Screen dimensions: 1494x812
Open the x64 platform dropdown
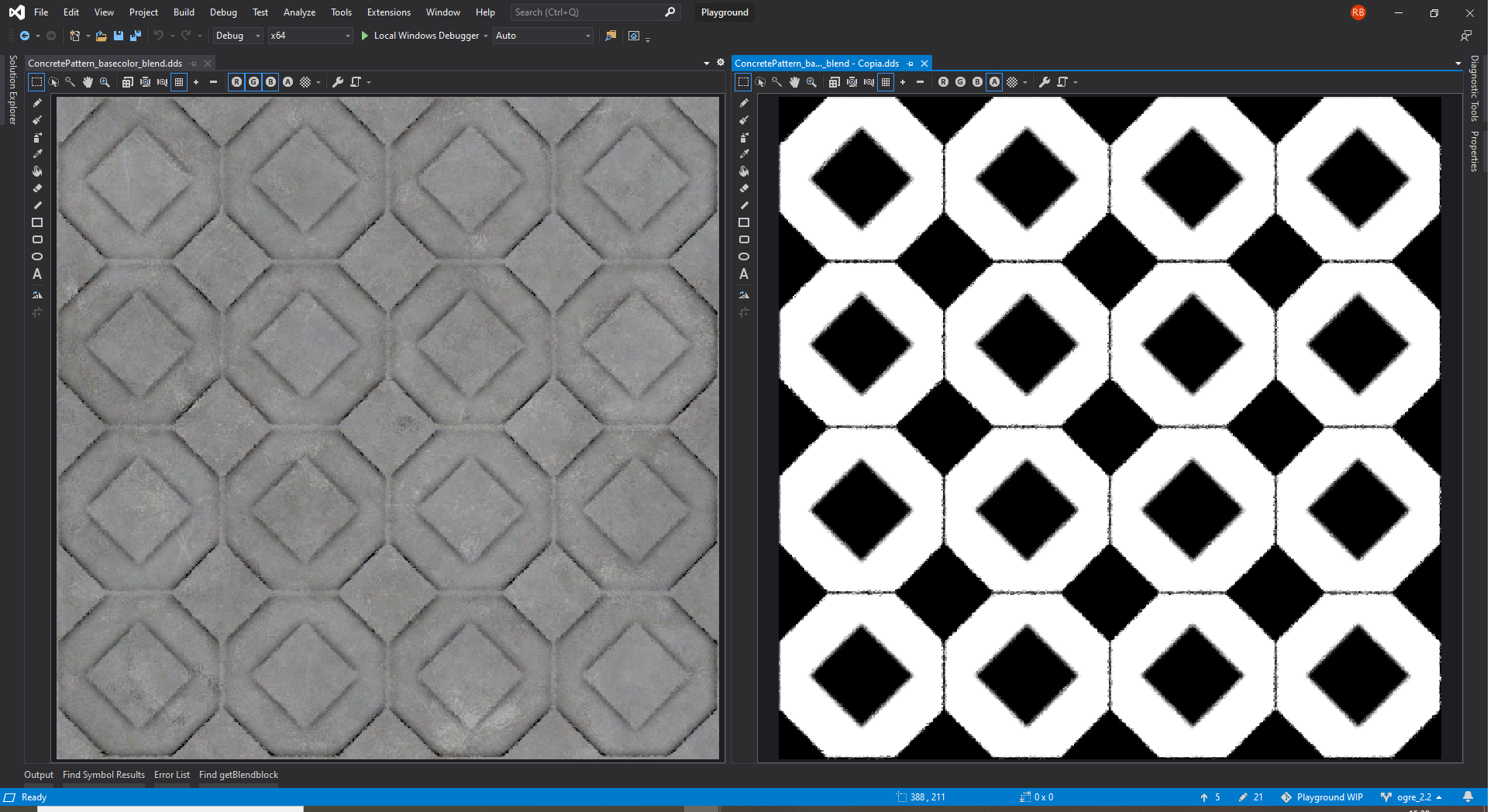point(310,36)
